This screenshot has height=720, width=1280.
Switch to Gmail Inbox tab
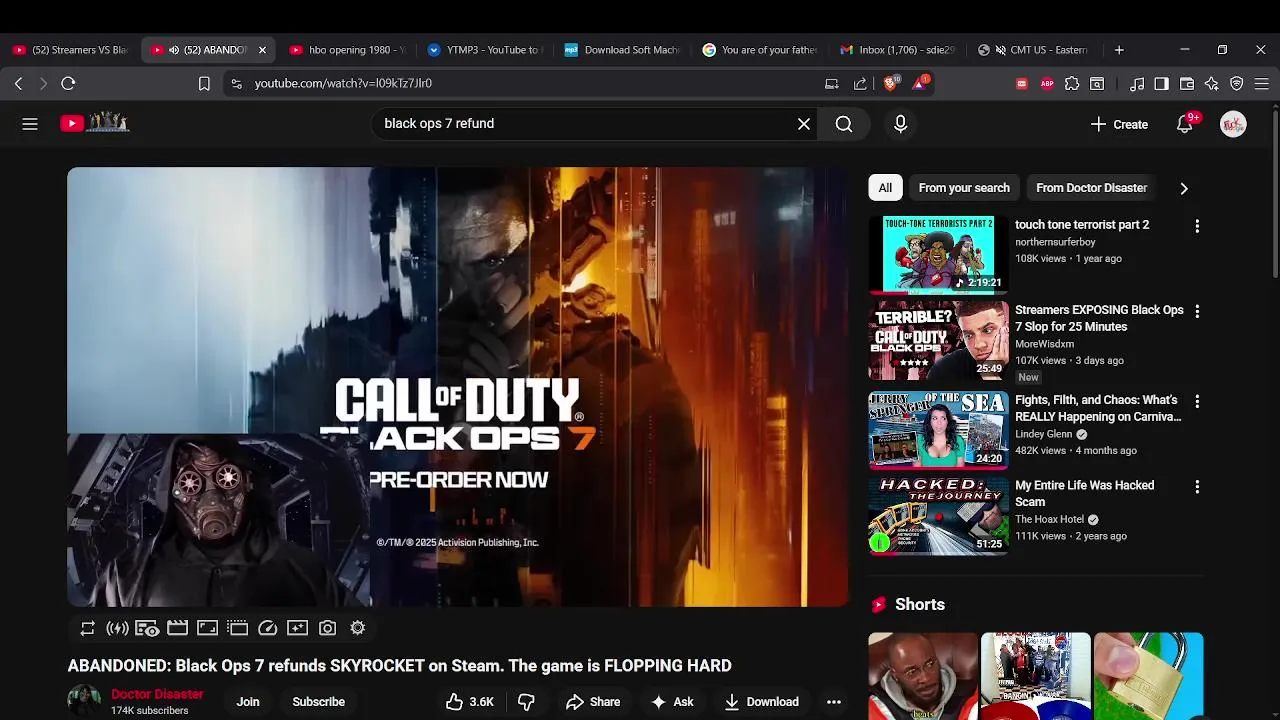tap(898, 50)
